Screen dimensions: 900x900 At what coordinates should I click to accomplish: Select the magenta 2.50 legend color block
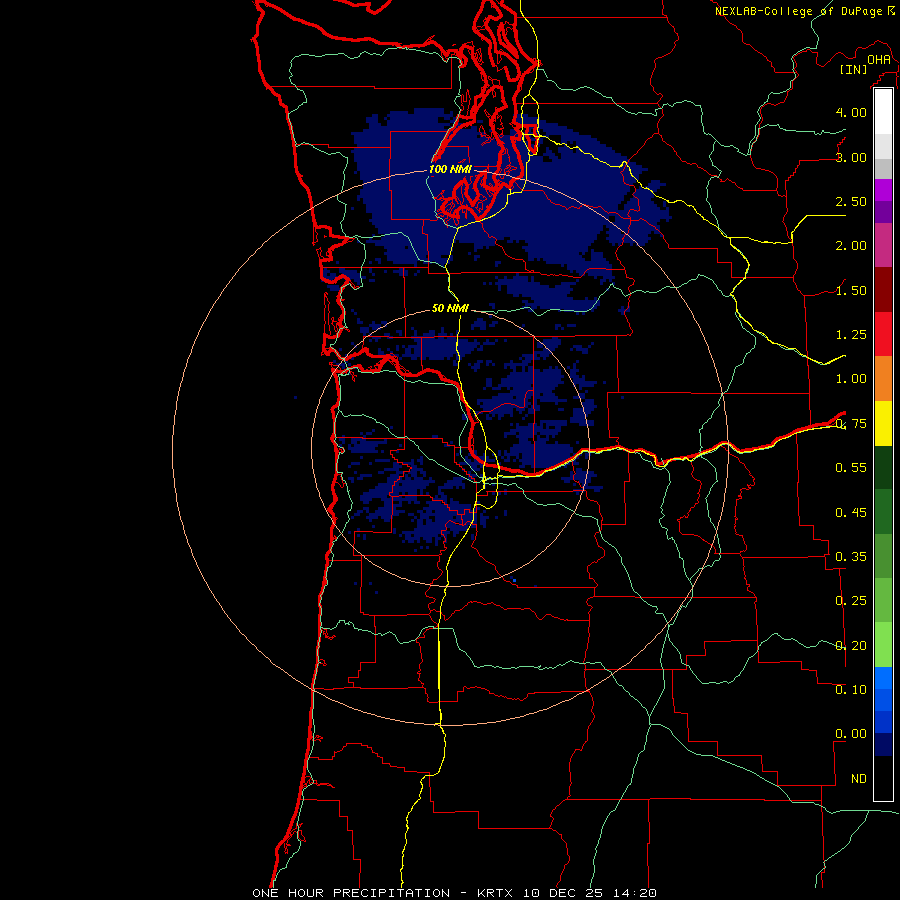click(883, 190)
